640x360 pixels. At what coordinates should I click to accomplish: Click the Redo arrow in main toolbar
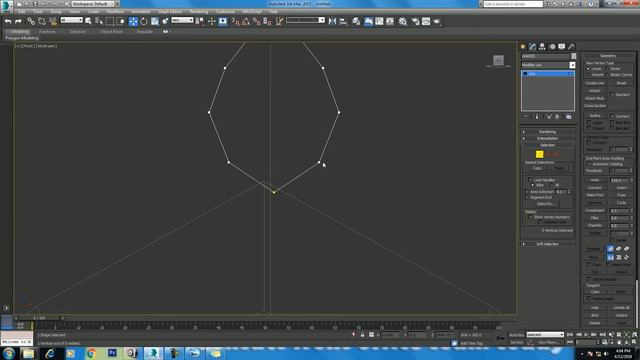(x=18, y=21)
